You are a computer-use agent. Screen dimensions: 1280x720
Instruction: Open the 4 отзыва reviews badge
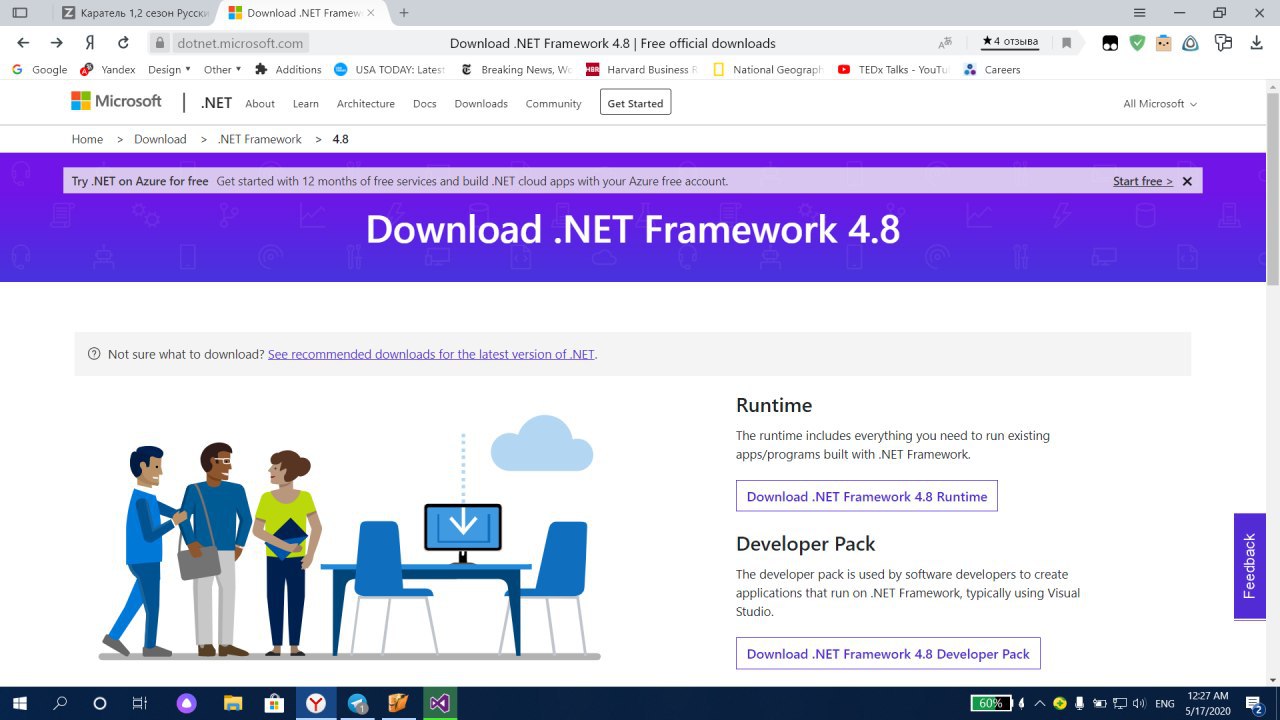[1010, 42]
